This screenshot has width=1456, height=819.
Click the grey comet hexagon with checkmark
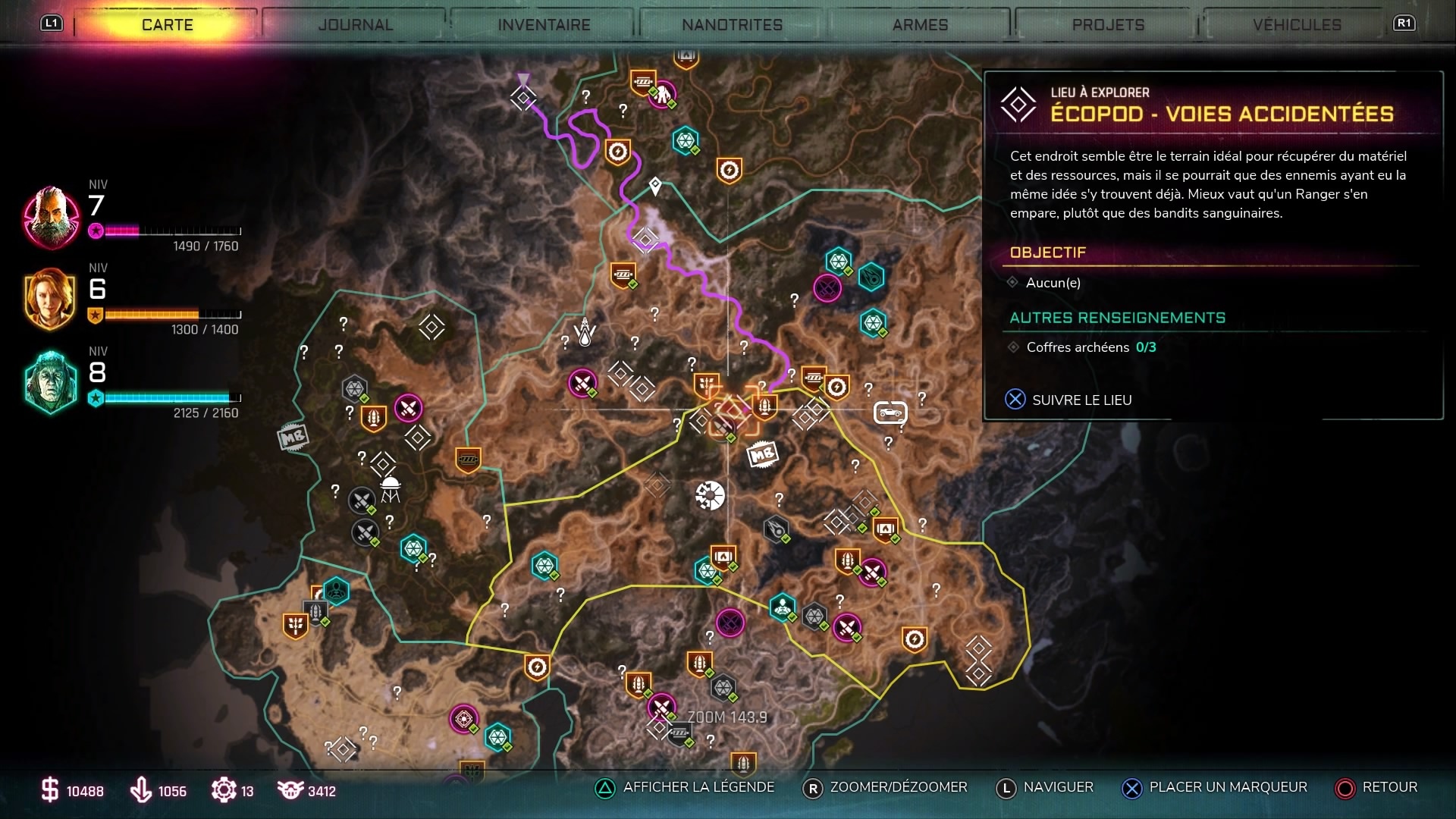point(777,529)
